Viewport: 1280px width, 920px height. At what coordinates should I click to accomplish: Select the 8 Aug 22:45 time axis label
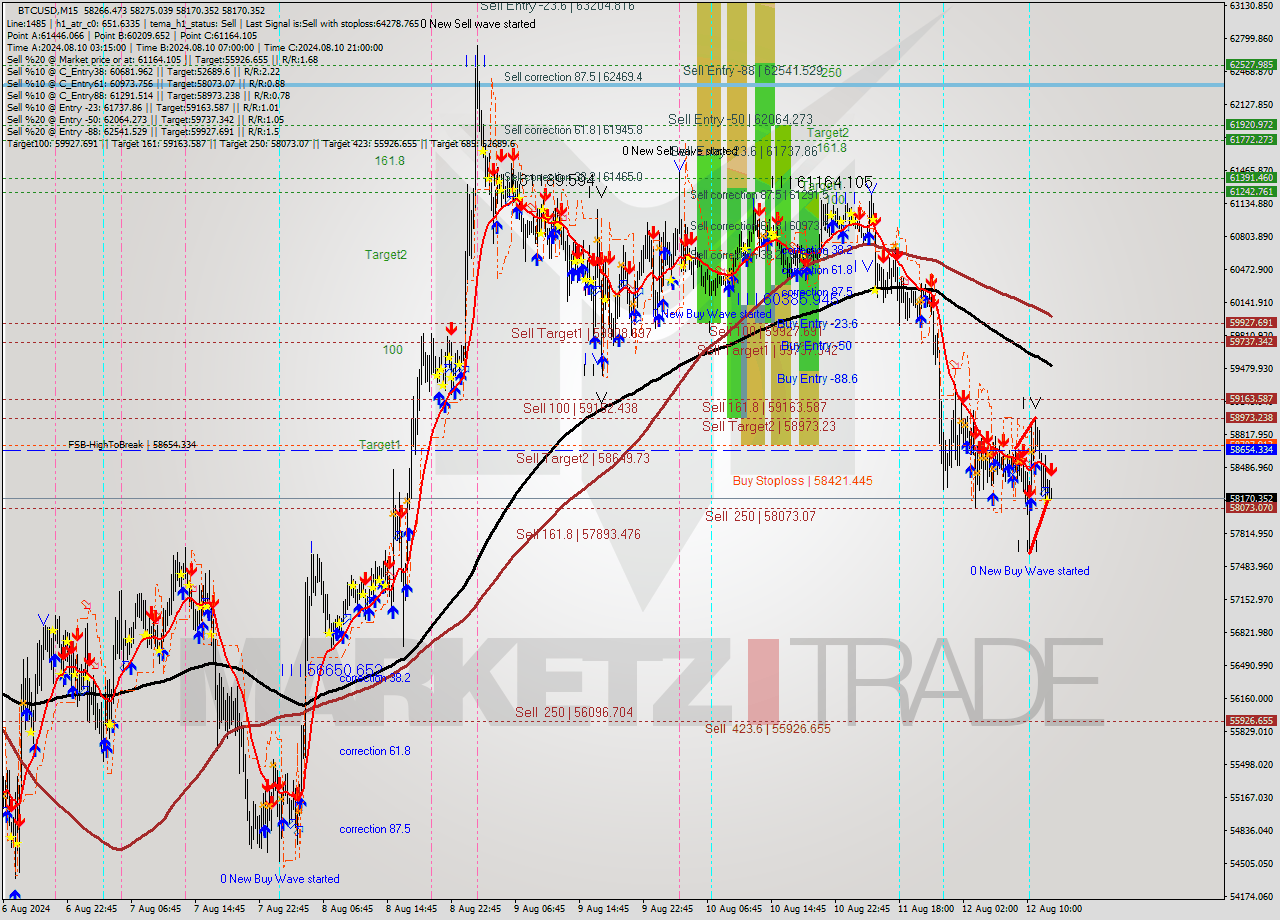[477, 909]
